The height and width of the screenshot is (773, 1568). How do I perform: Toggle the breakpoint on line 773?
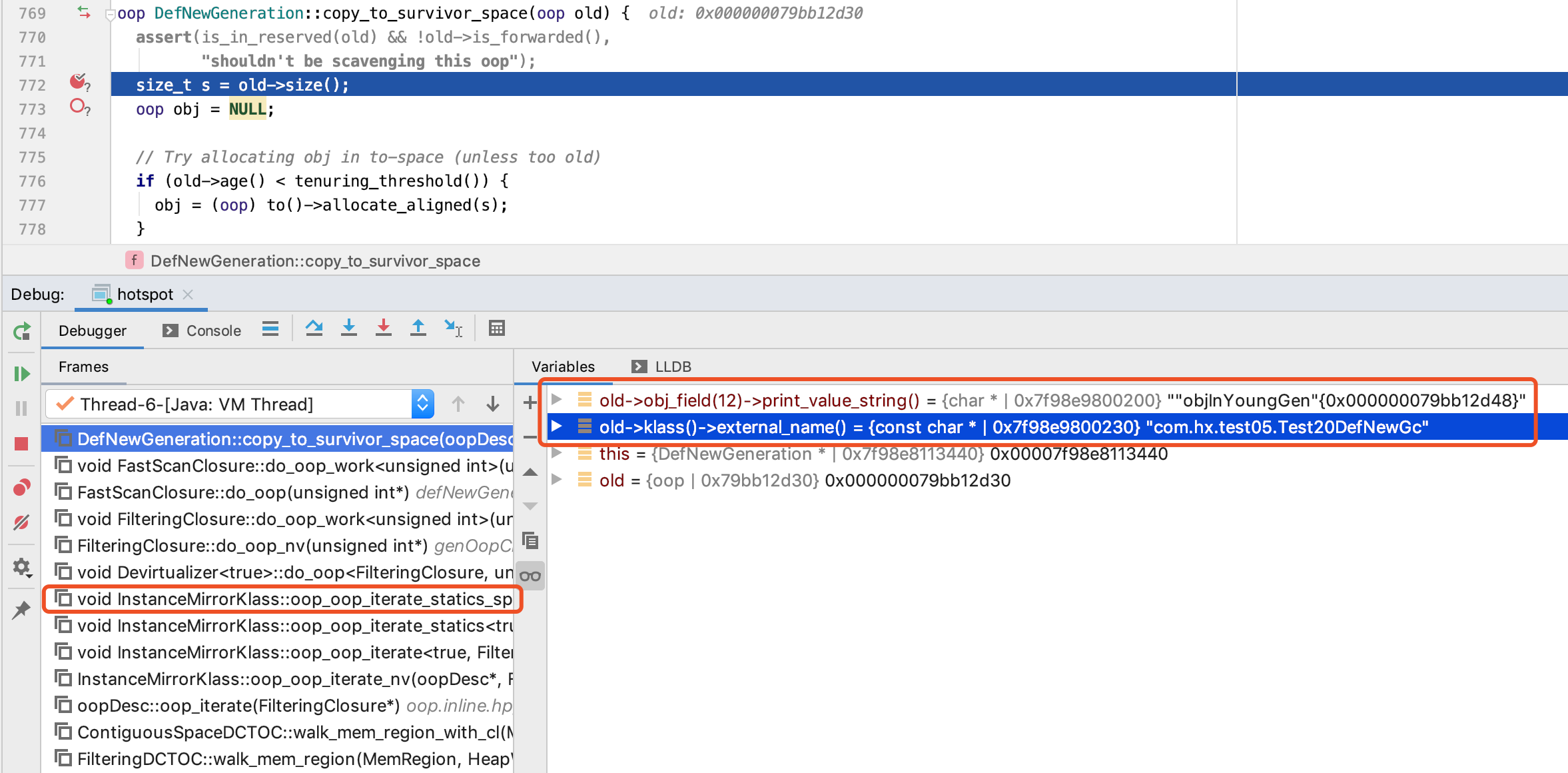[79, 107]
